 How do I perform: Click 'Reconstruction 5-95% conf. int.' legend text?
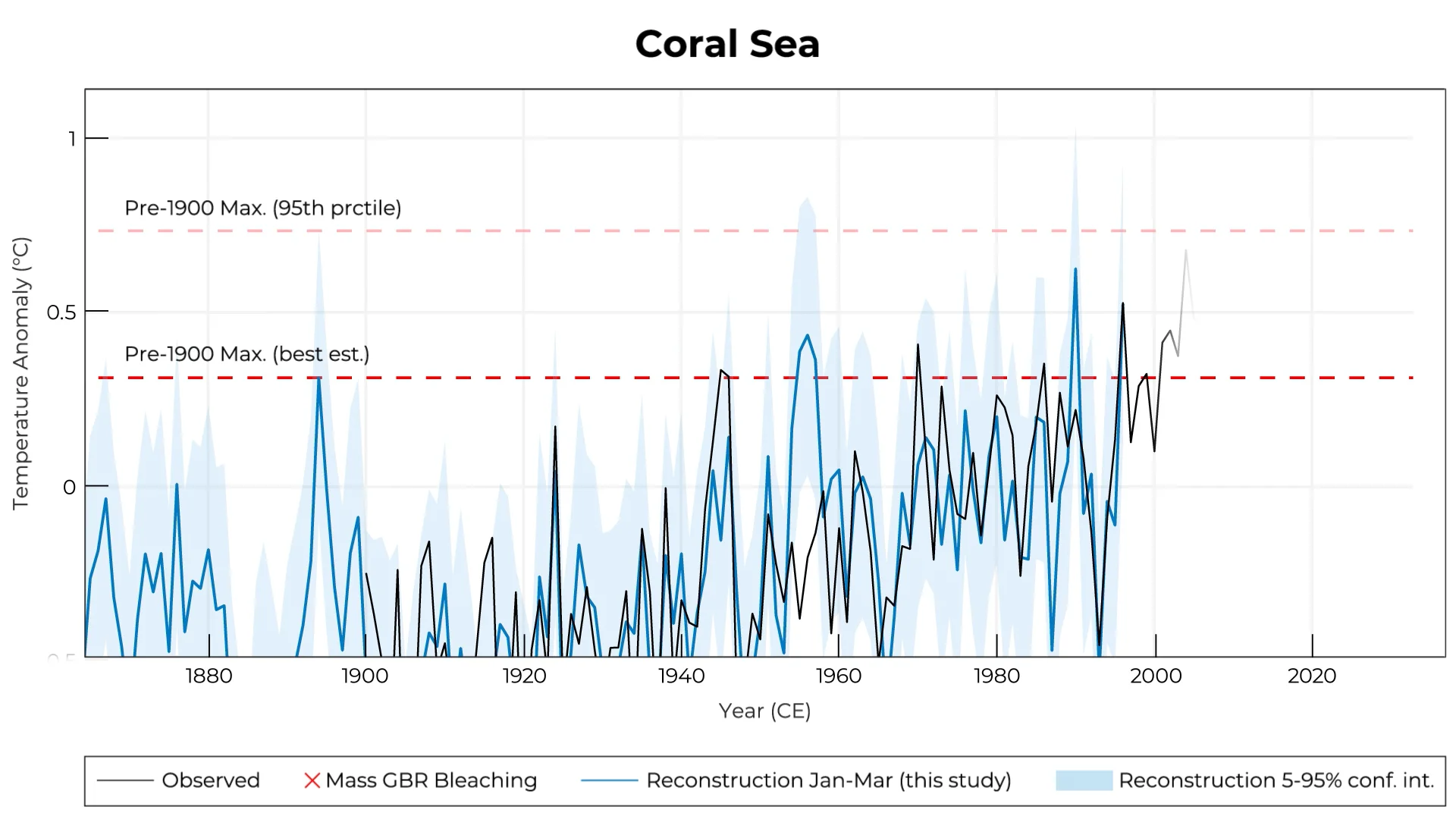pos(1276,780)
